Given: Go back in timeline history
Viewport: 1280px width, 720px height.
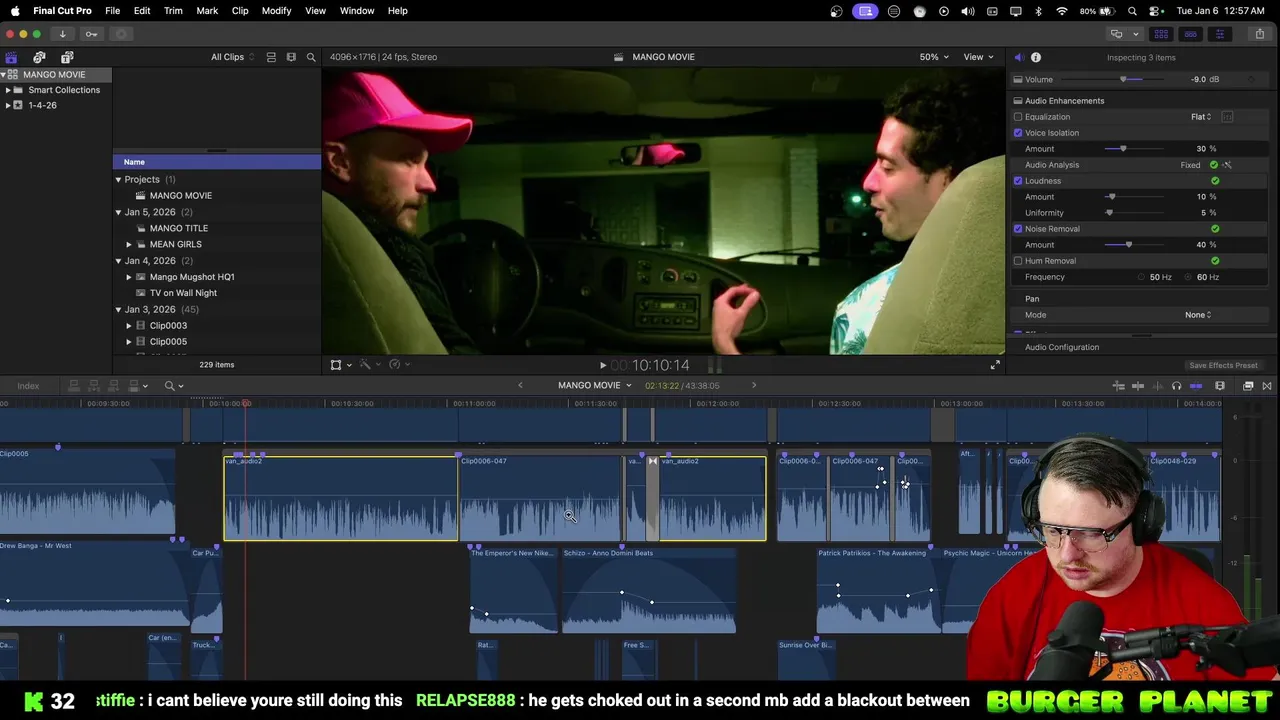Looking at the screenshot, I should pos(520,385).
